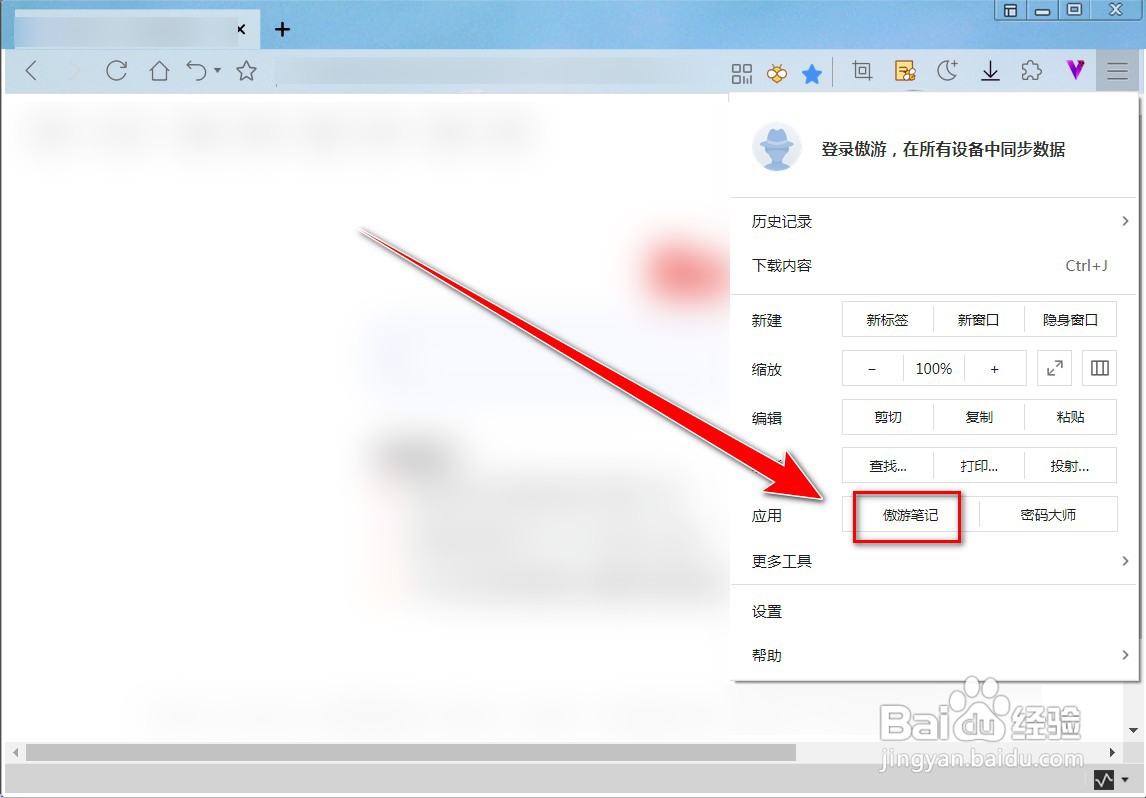Open the extensions puzzle icon

coord(1031,71)
